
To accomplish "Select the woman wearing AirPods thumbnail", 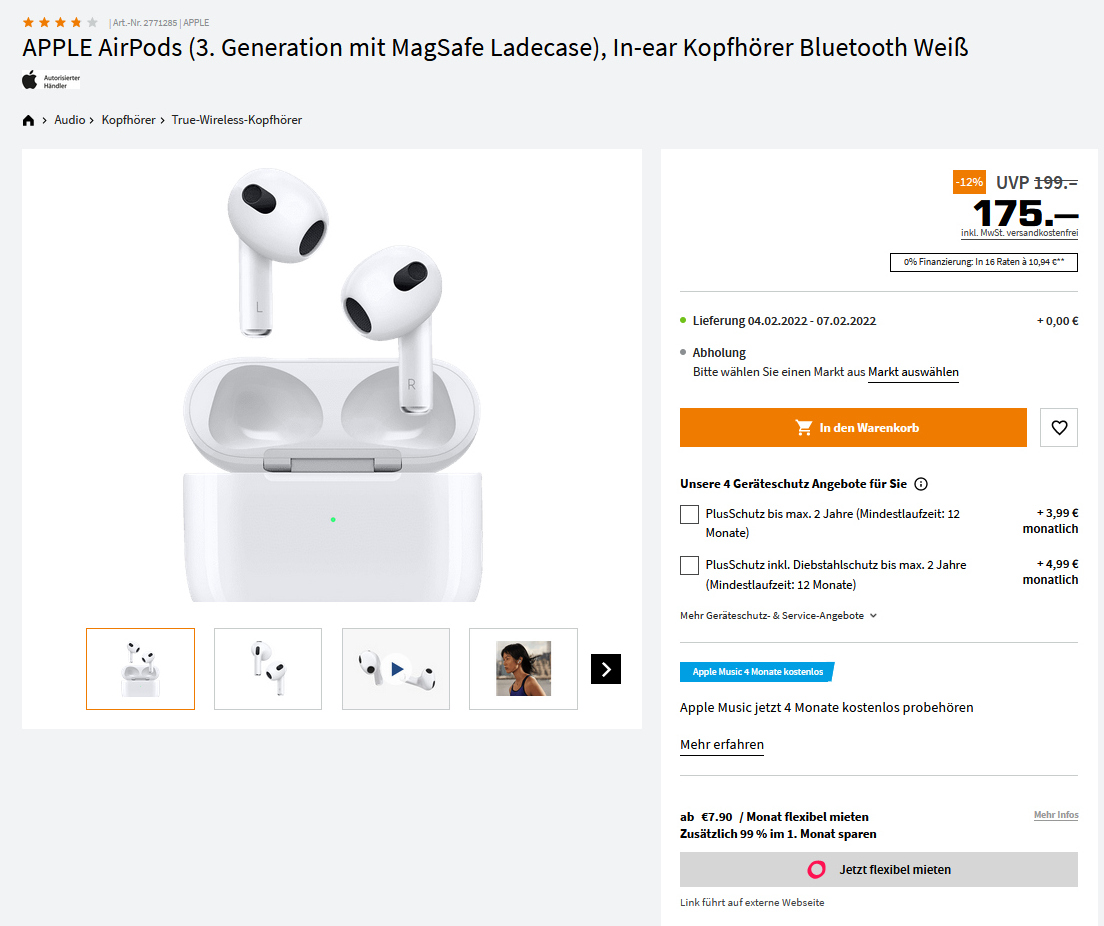I will coord(523,669).
